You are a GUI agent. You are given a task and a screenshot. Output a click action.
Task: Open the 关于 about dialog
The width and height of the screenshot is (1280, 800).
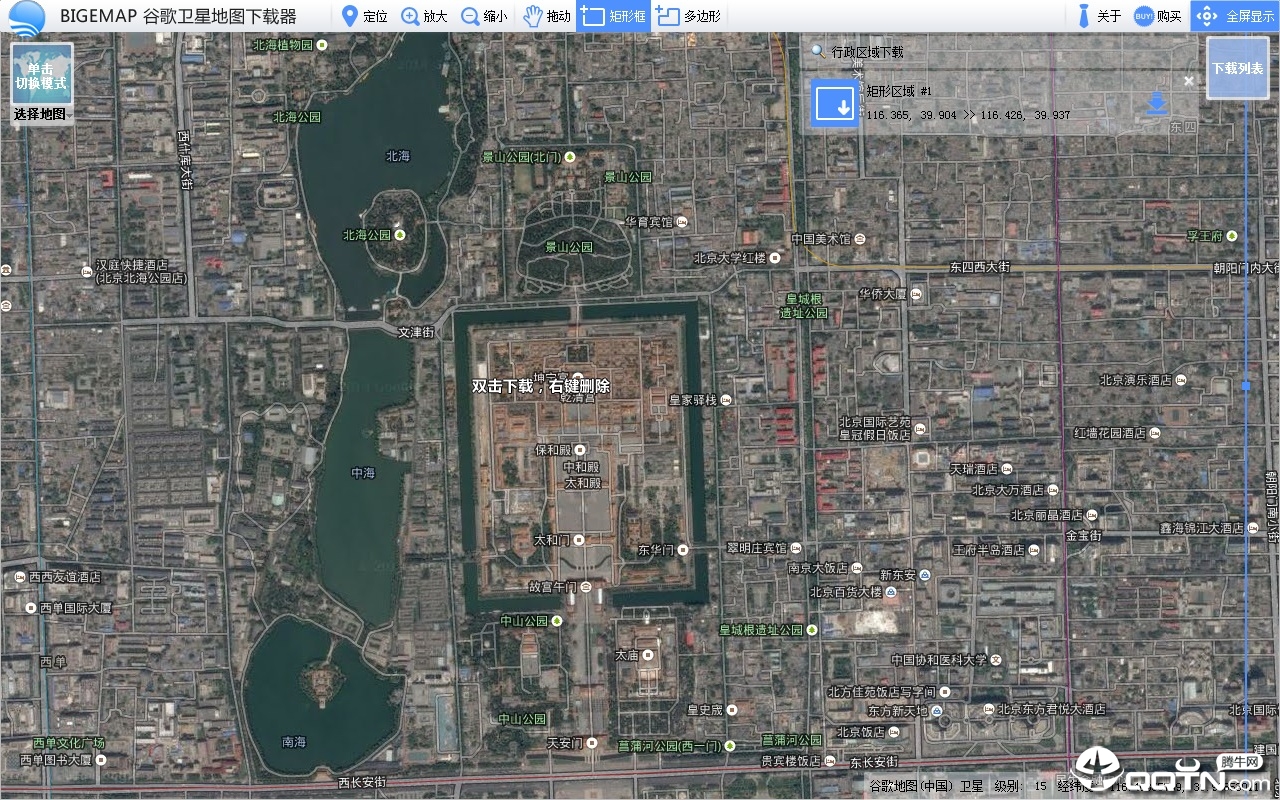1098,16
